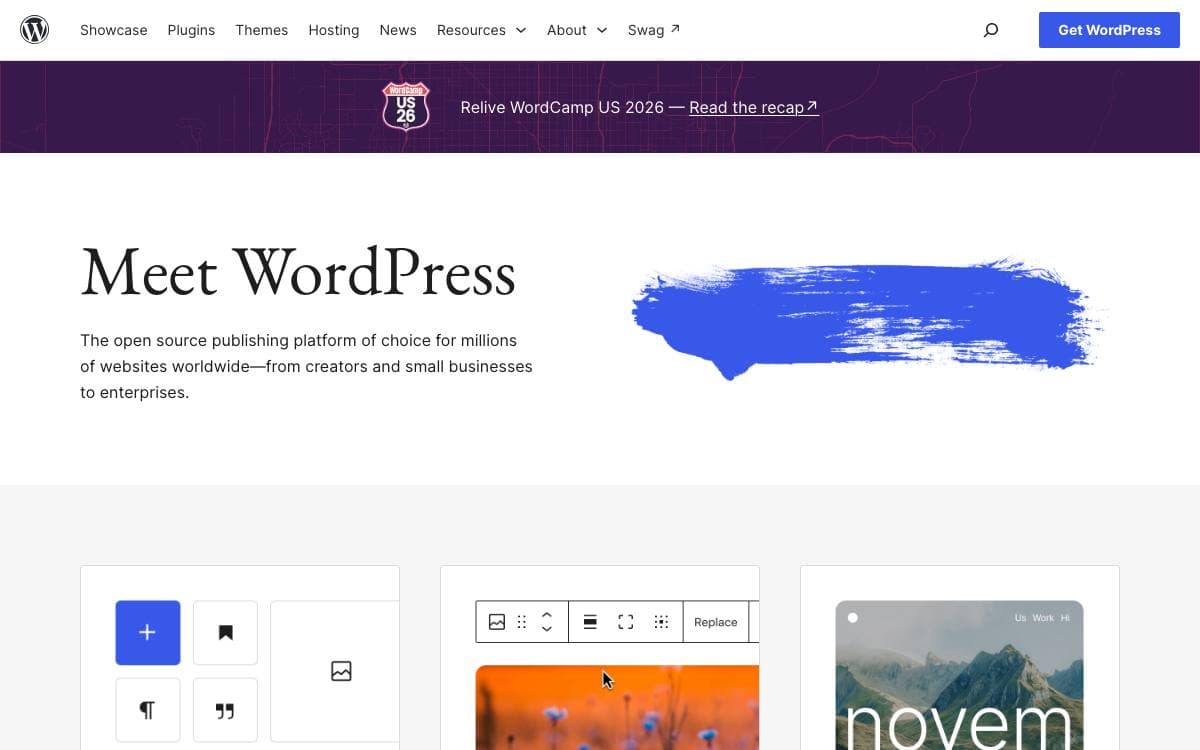This screenshot has height=750, width=1200.
Task: Click the WordPress logo icon
Action: [35, 30]
